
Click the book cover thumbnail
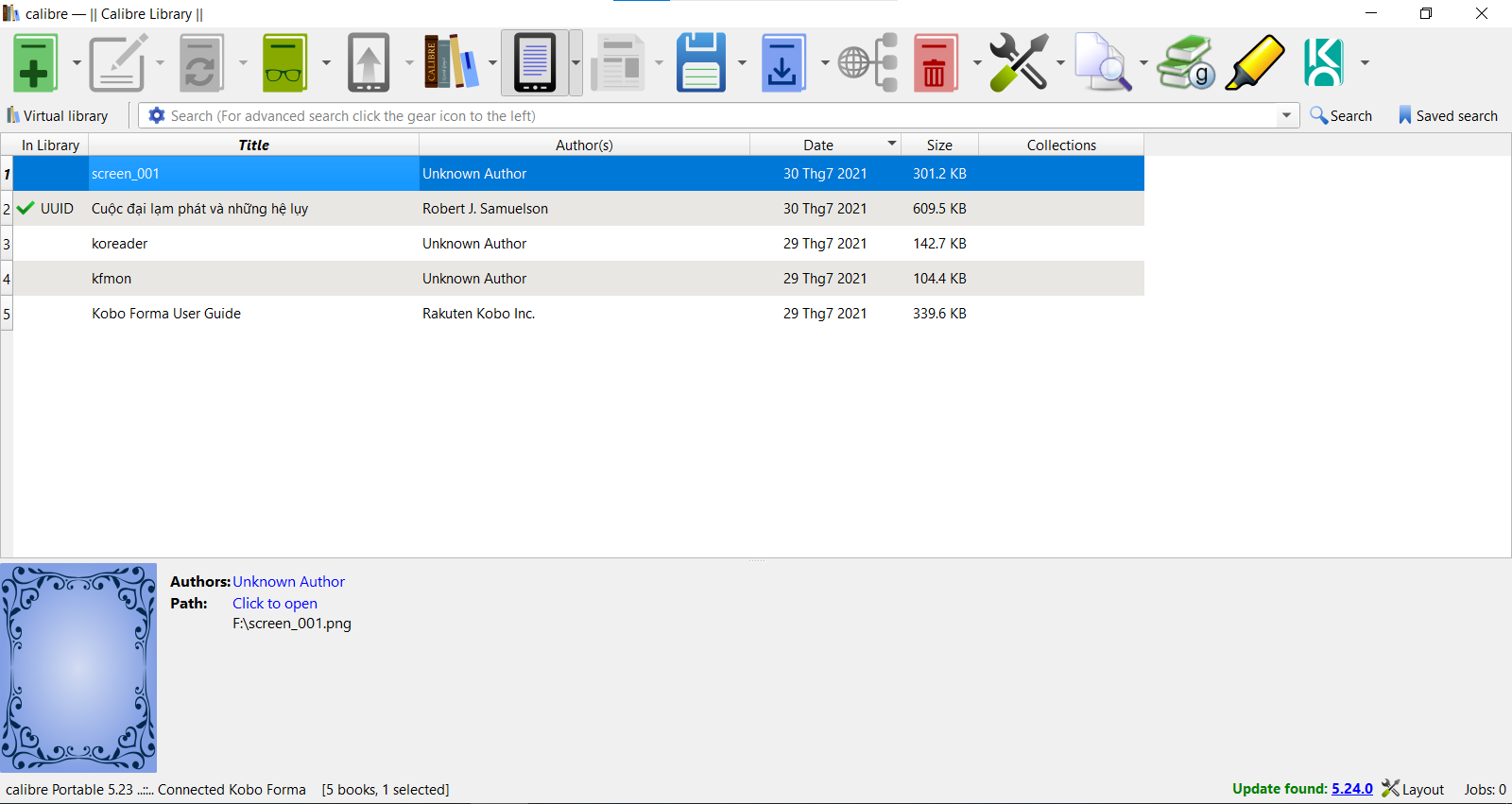pos(78,668)
